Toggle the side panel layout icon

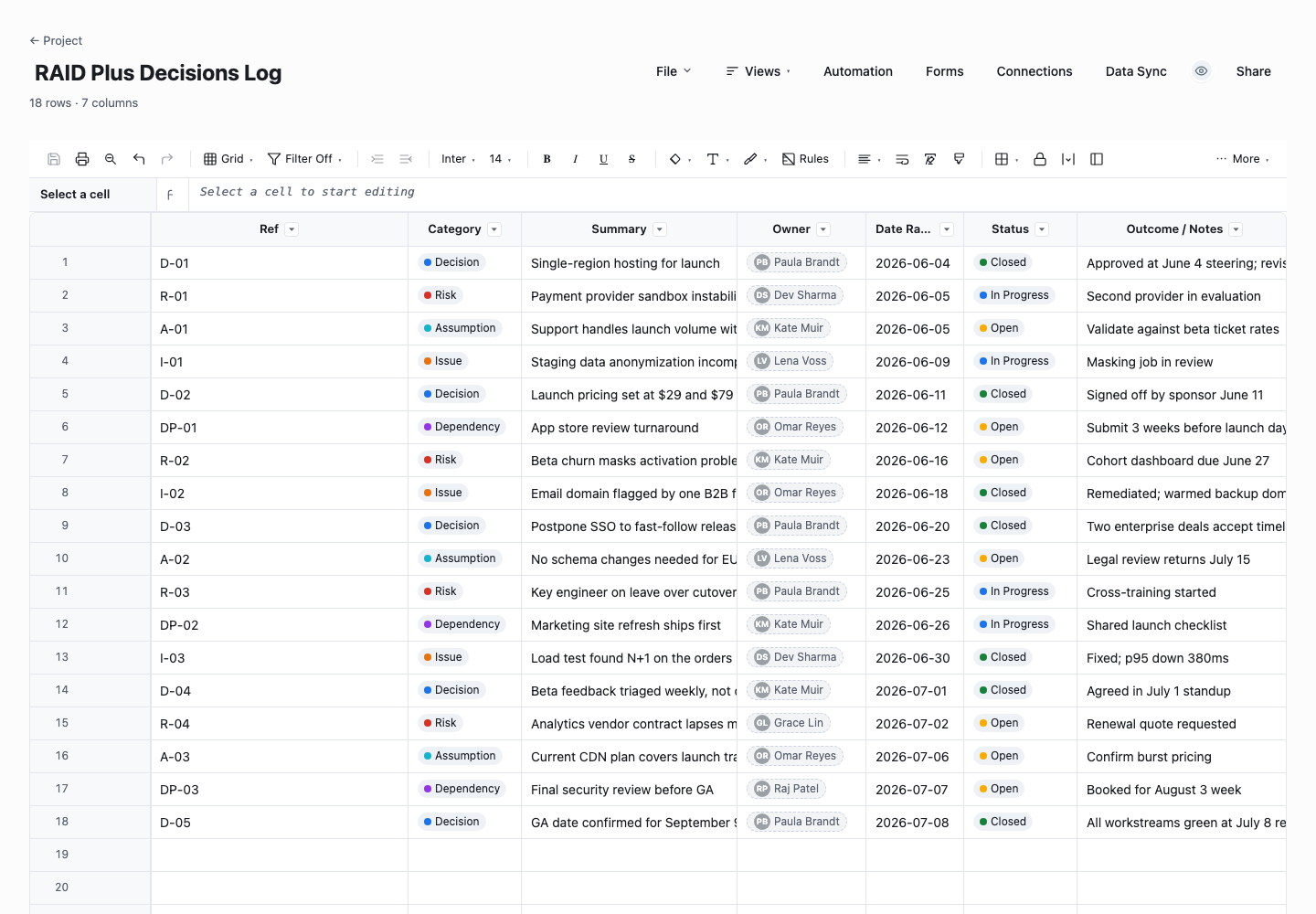tap(1097, 159)
